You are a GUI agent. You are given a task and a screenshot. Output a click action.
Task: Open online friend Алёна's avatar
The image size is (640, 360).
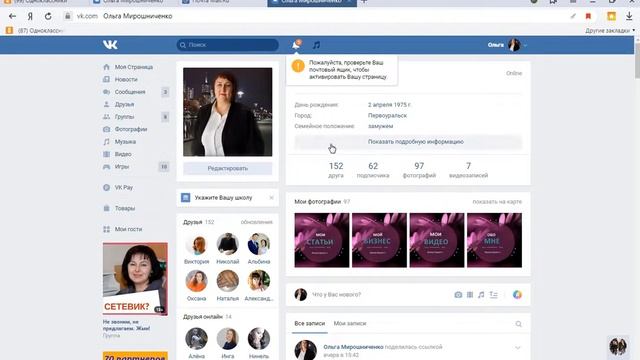coord(196,338)
